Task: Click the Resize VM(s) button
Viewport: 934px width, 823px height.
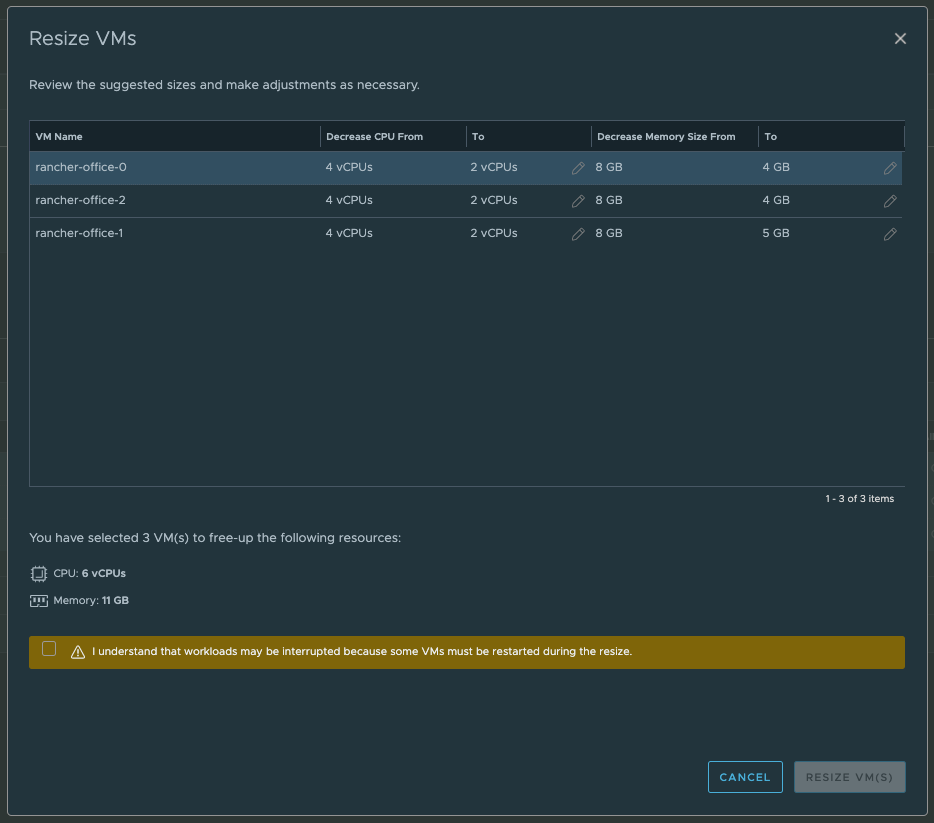Action: click(x=849, y=777)
